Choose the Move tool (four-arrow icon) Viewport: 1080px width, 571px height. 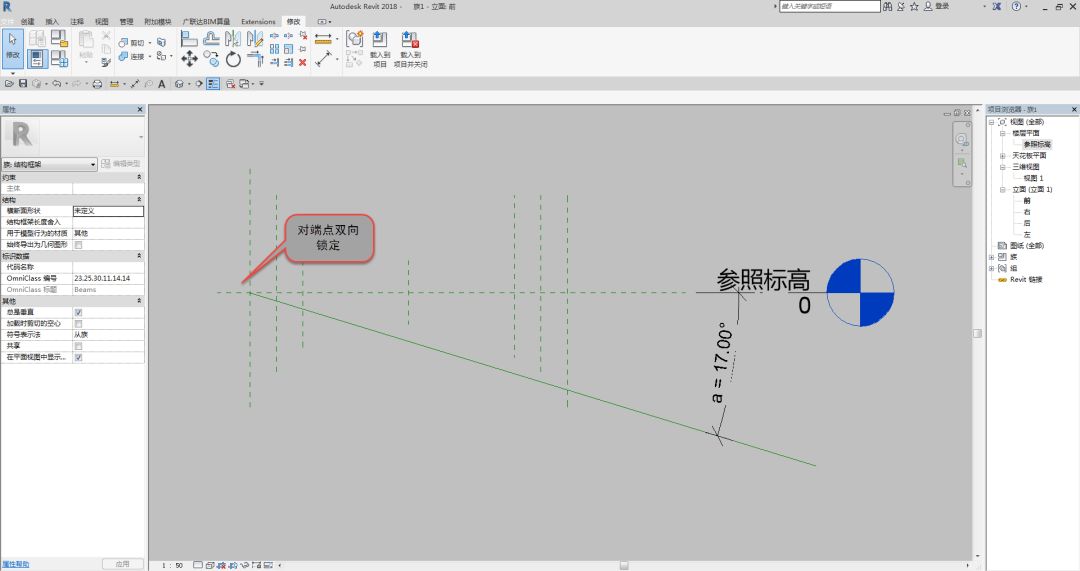tap(189, 59)
